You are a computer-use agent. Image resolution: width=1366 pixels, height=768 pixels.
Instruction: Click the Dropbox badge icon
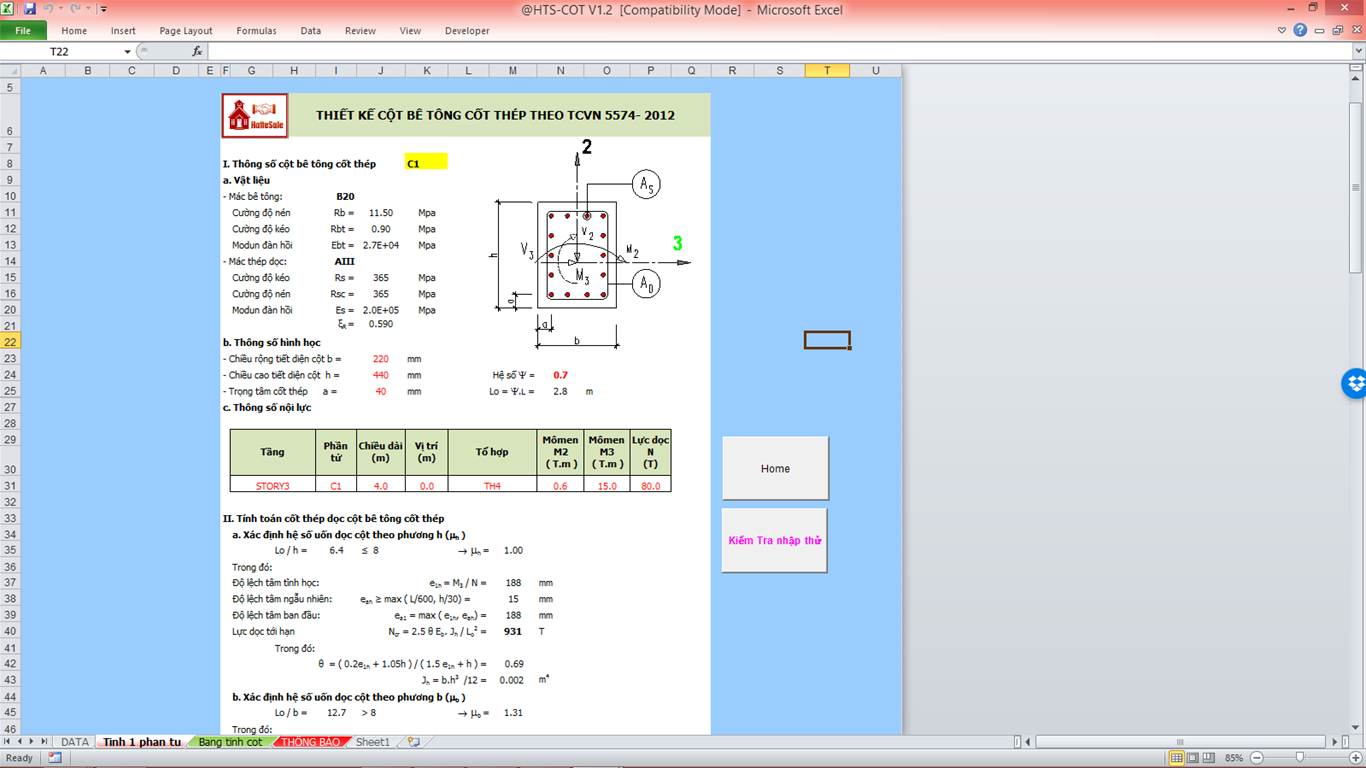click(x=1355, y=383)
